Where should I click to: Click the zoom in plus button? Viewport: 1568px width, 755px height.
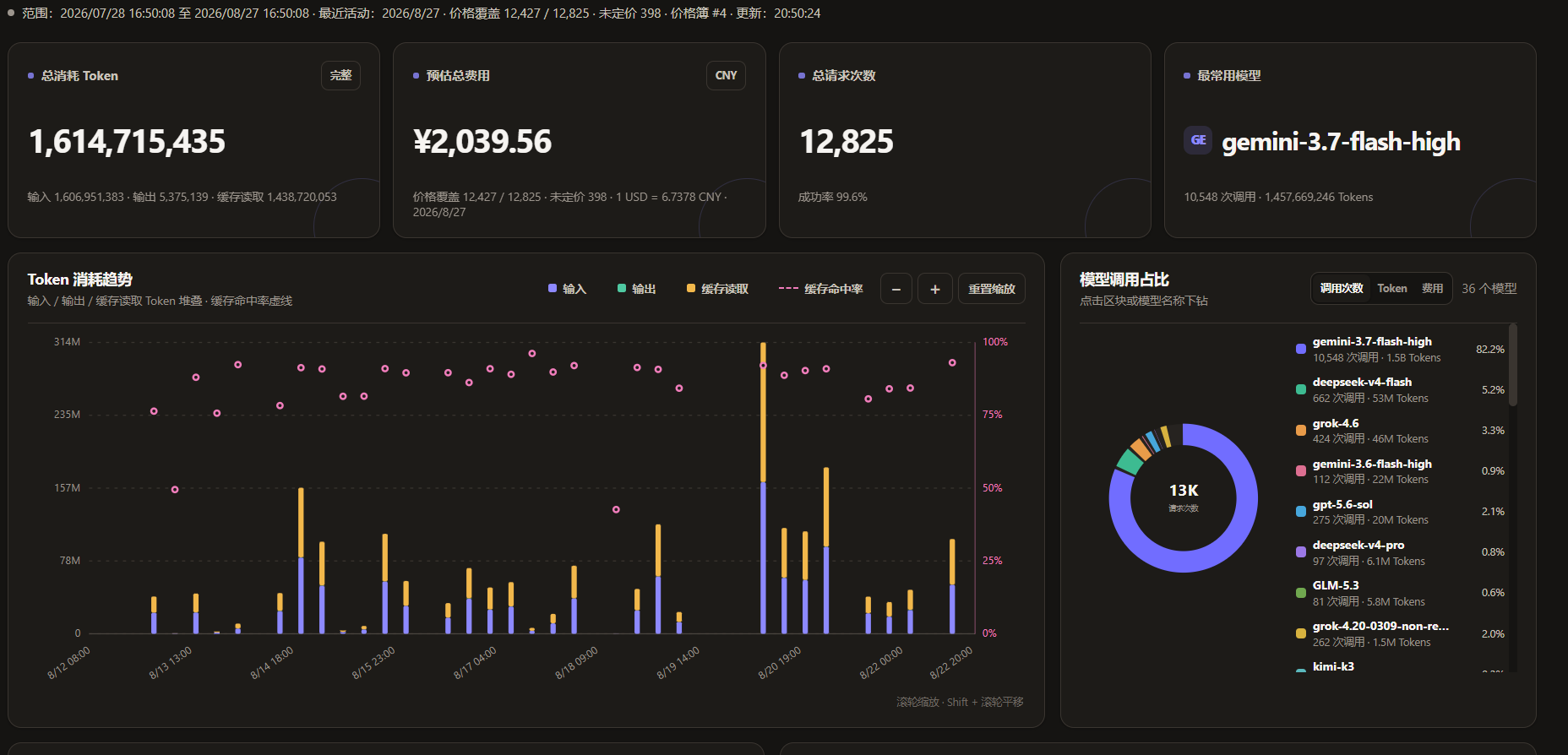[935, 289]
